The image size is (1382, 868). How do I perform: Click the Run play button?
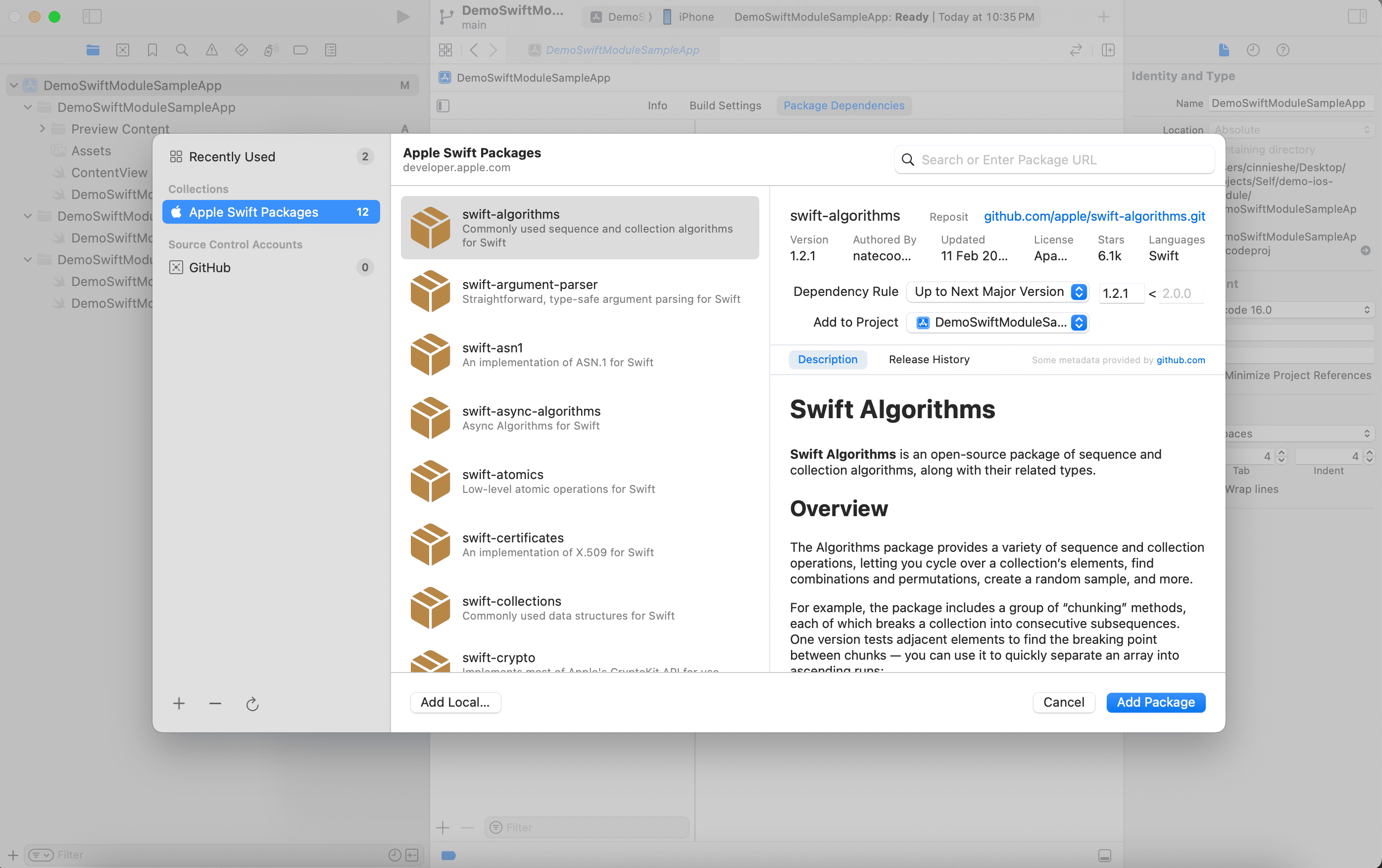[403, 17]
